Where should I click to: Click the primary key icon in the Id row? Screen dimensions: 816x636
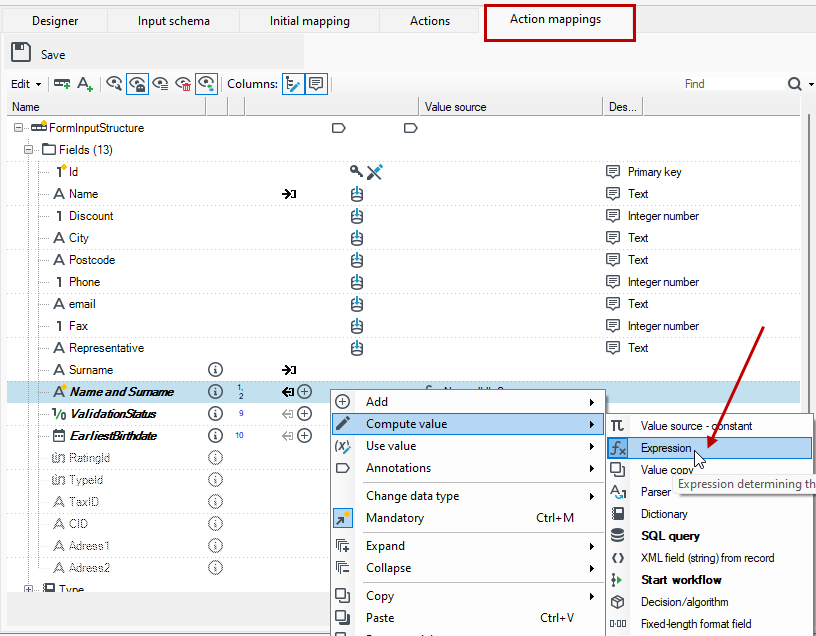coord(356,171)
